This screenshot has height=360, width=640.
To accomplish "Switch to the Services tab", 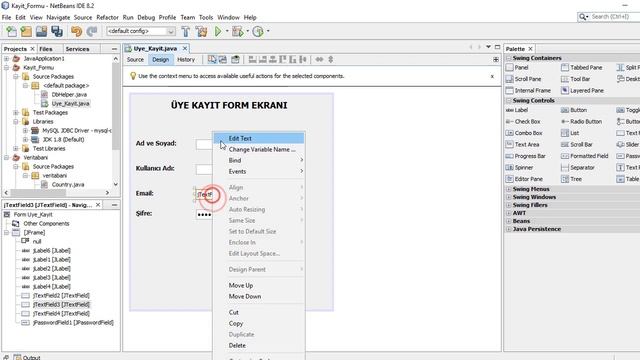I will click(x=77, y=49).
